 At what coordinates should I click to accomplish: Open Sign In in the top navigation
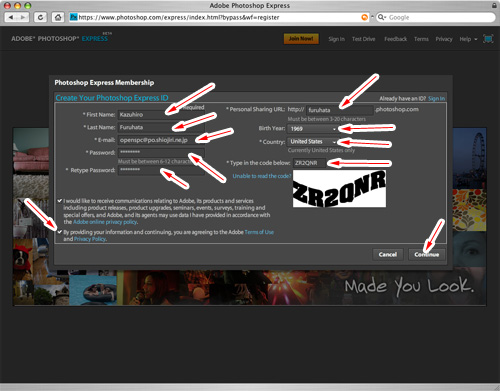[x=336, y=39]
